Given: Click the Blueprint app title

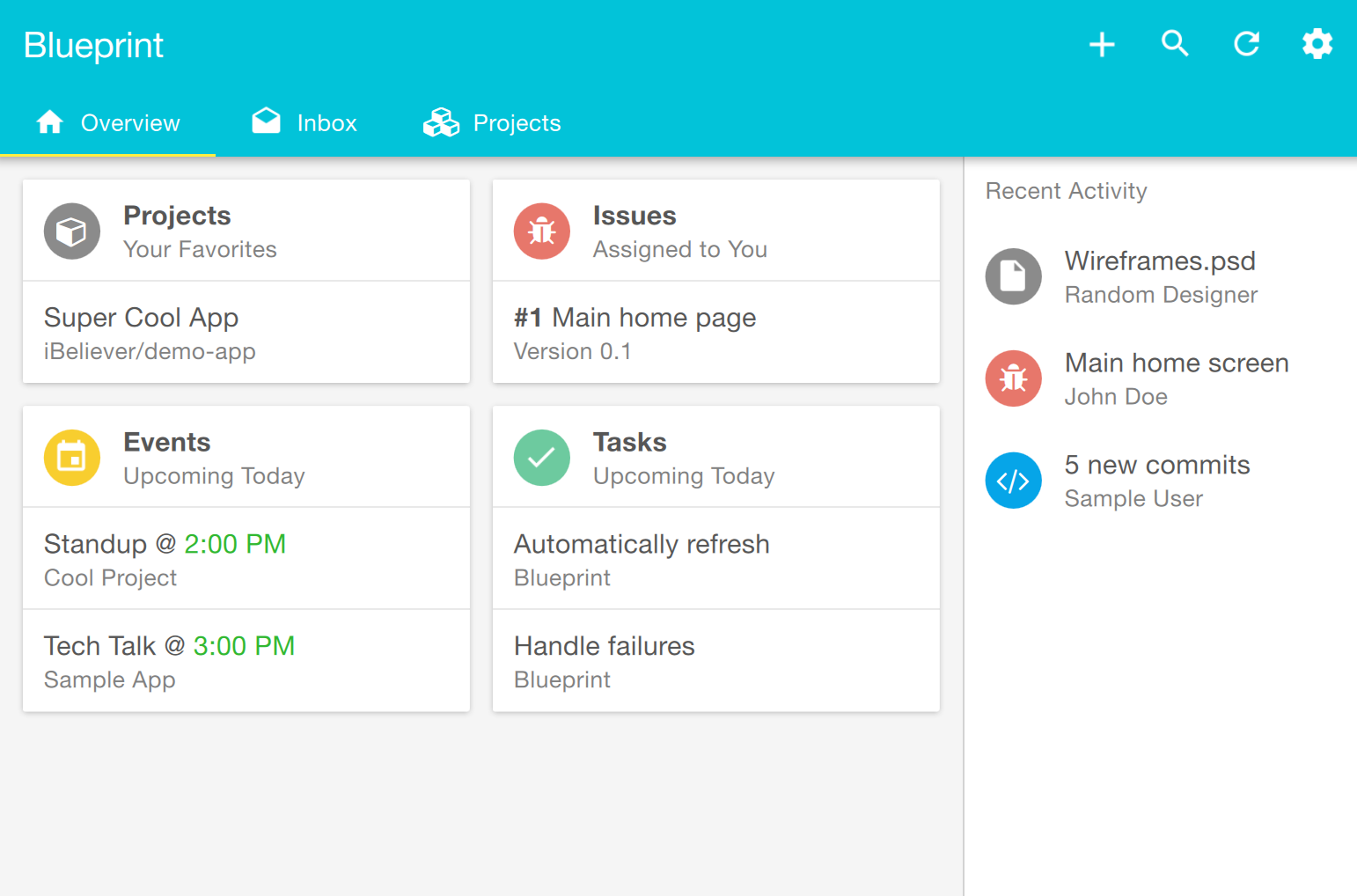Looking at the screenshot, I should 93,44.
